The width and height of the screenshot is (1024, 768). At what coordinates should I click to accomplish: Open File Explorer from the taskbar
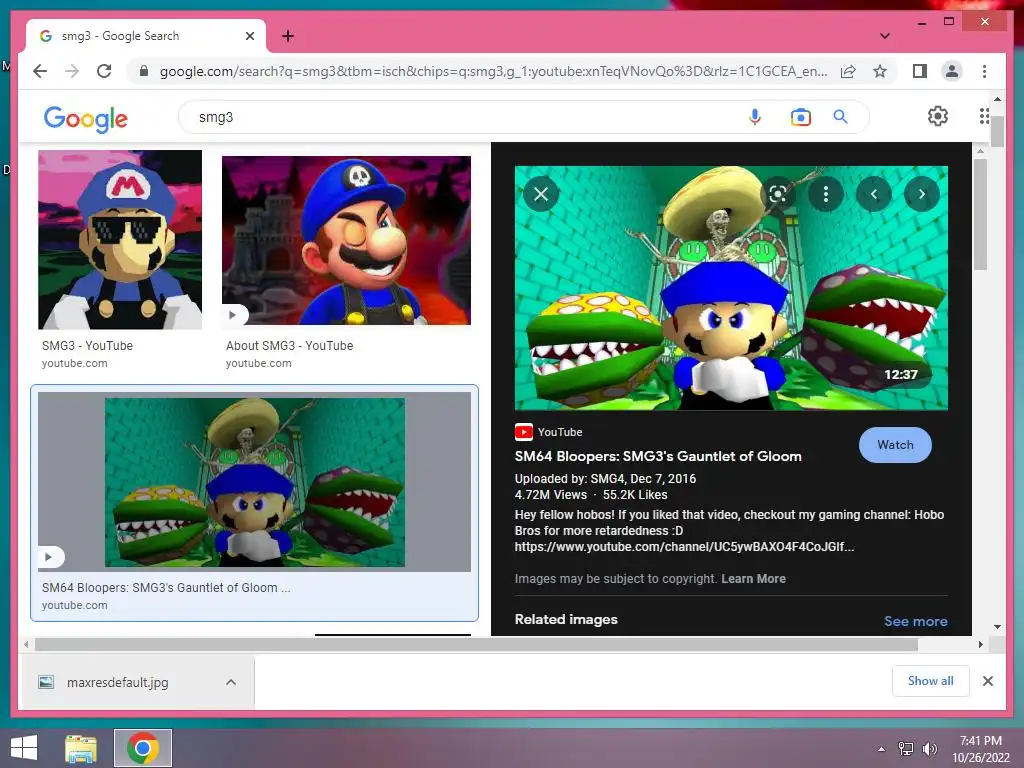click(81, 748)
